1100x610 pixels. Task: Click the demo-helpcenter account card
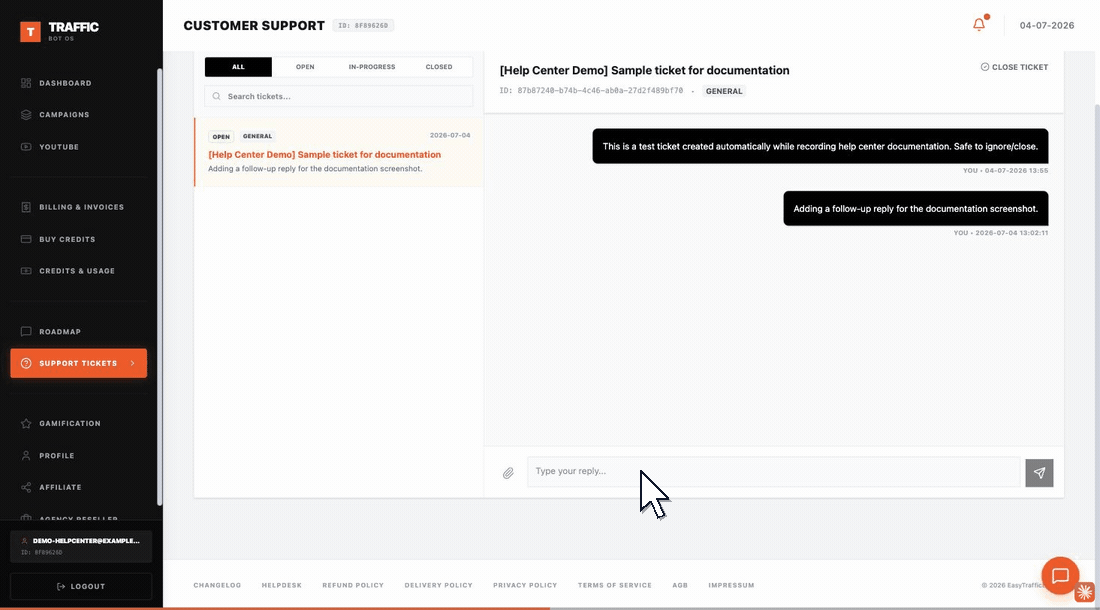click(x=81, y=546)
